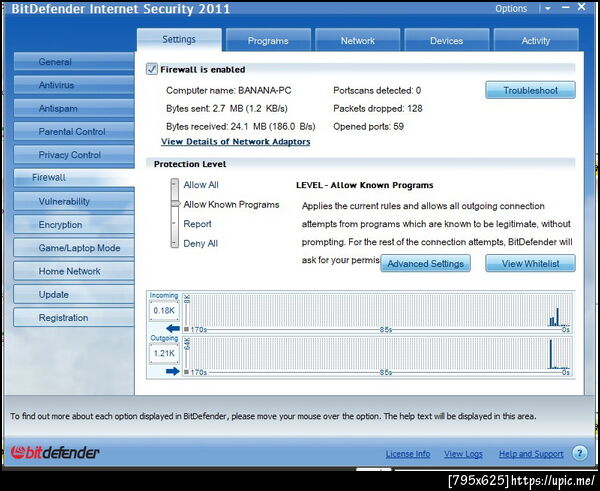600x491 pixels.
Task: Set protection level to Allow All
Action: (x=201, y=185)
